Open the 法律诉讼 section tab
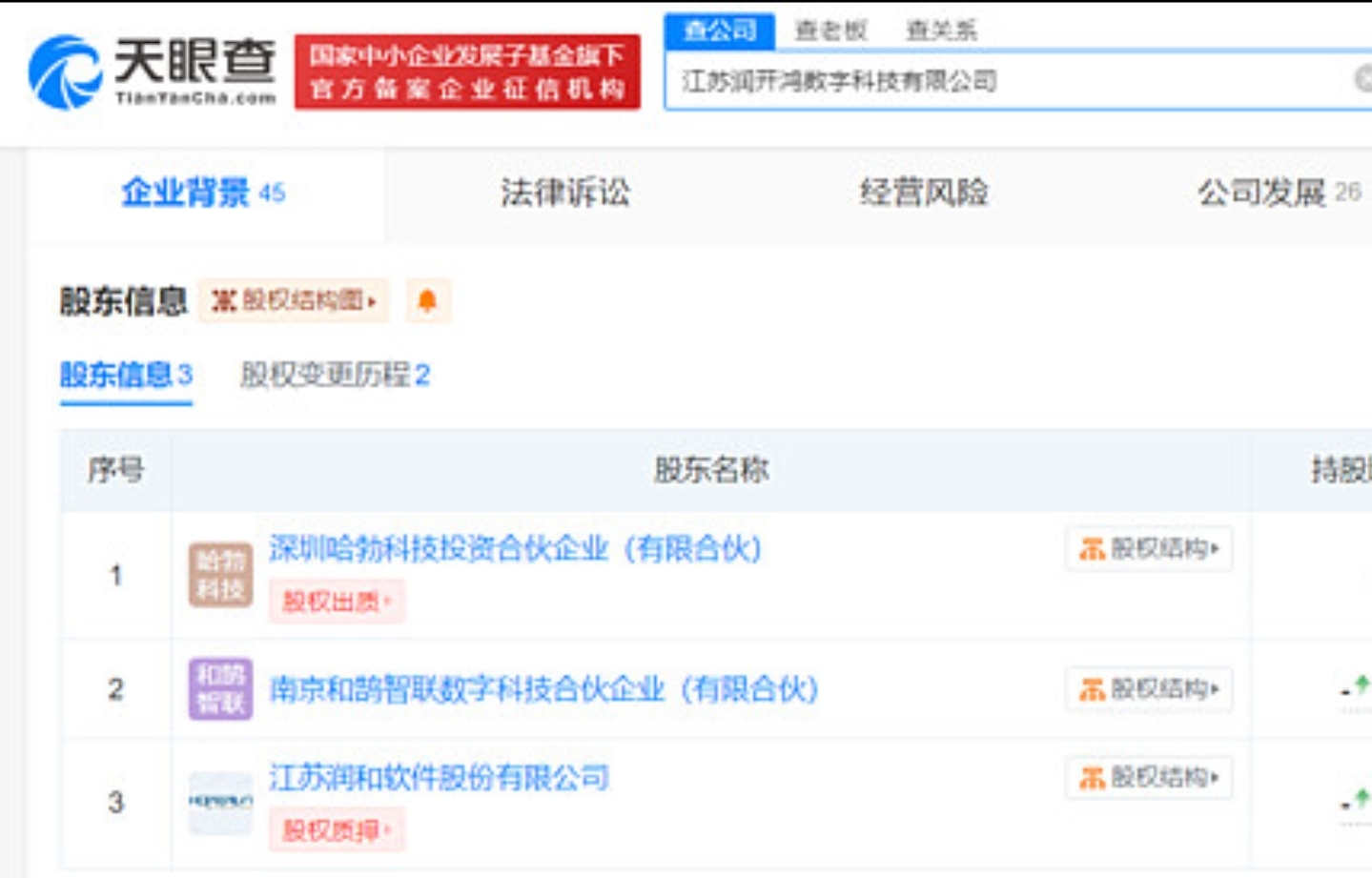The image size is (1372, 878). click(x=565, y=194)
